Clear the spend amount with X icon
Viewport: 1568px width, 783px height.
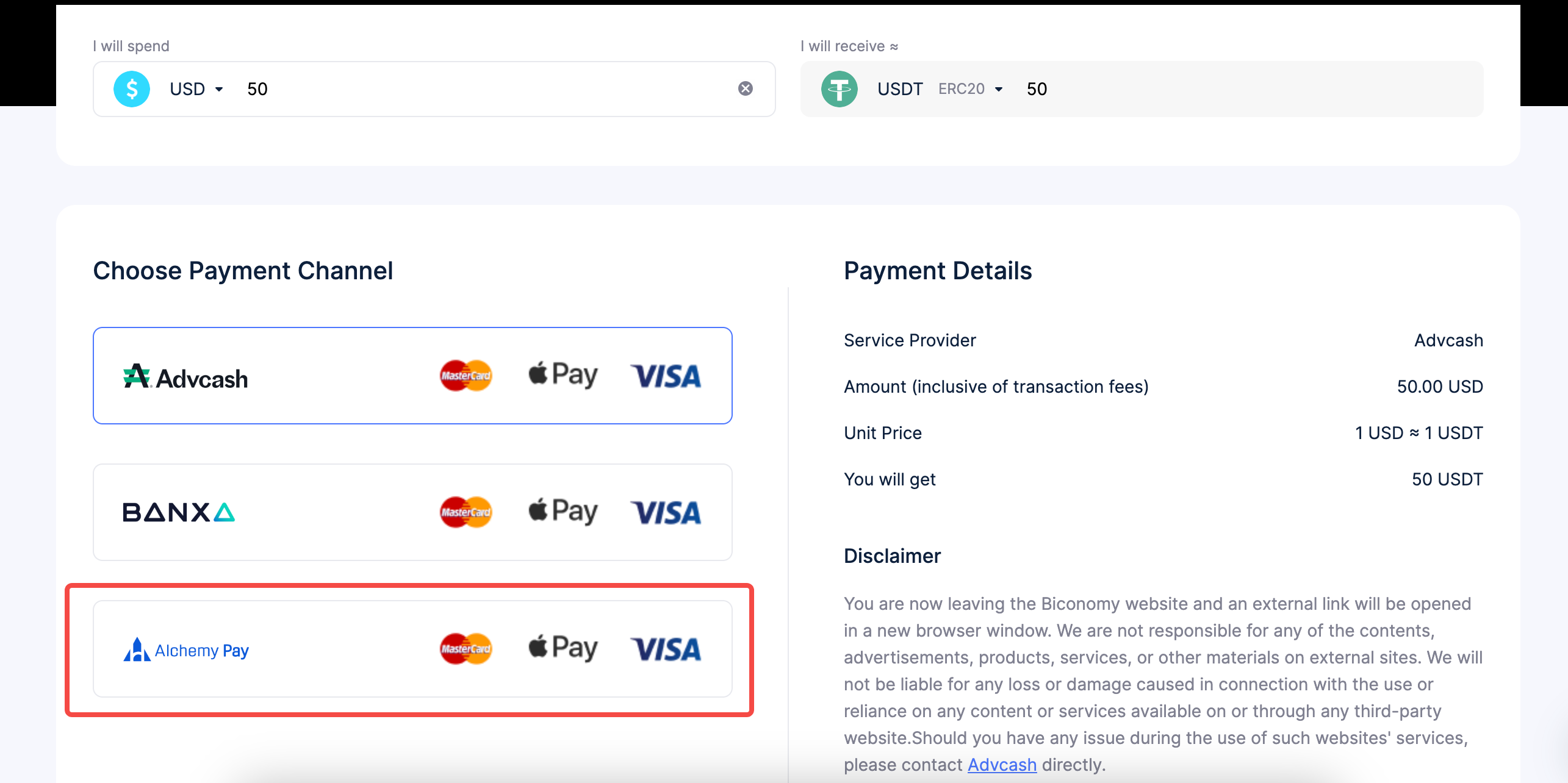(745, 89)
